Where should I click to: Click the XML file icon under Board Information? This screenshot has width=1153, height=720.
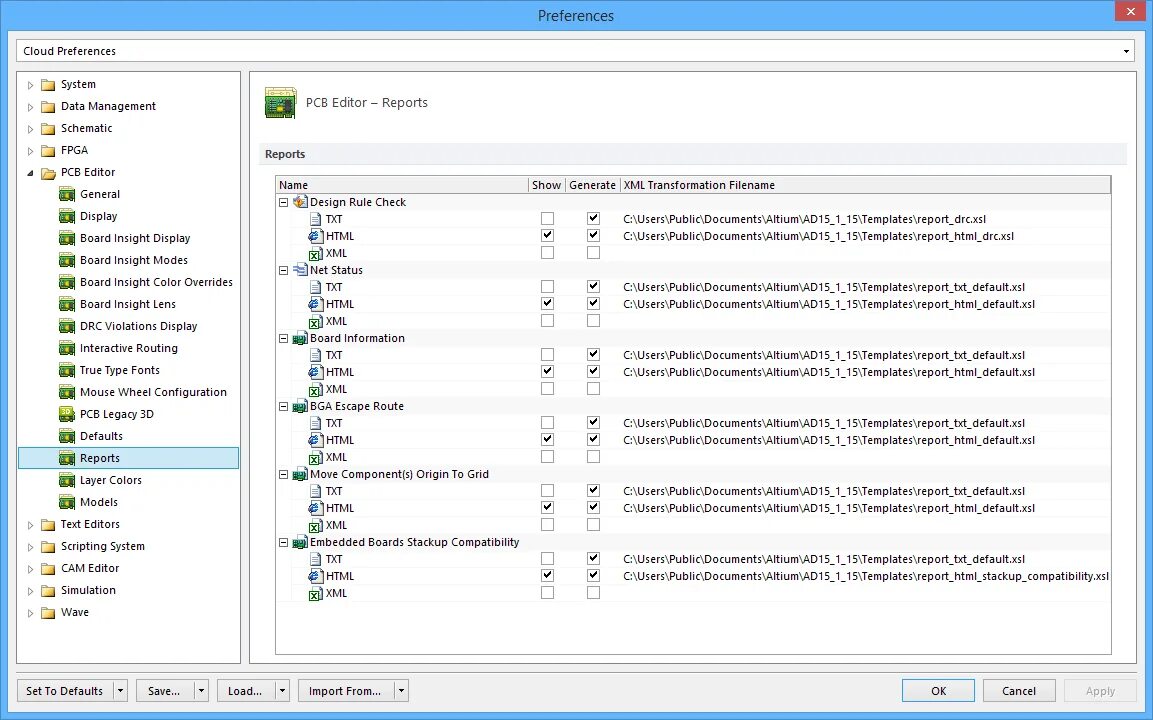click(317, 389)
